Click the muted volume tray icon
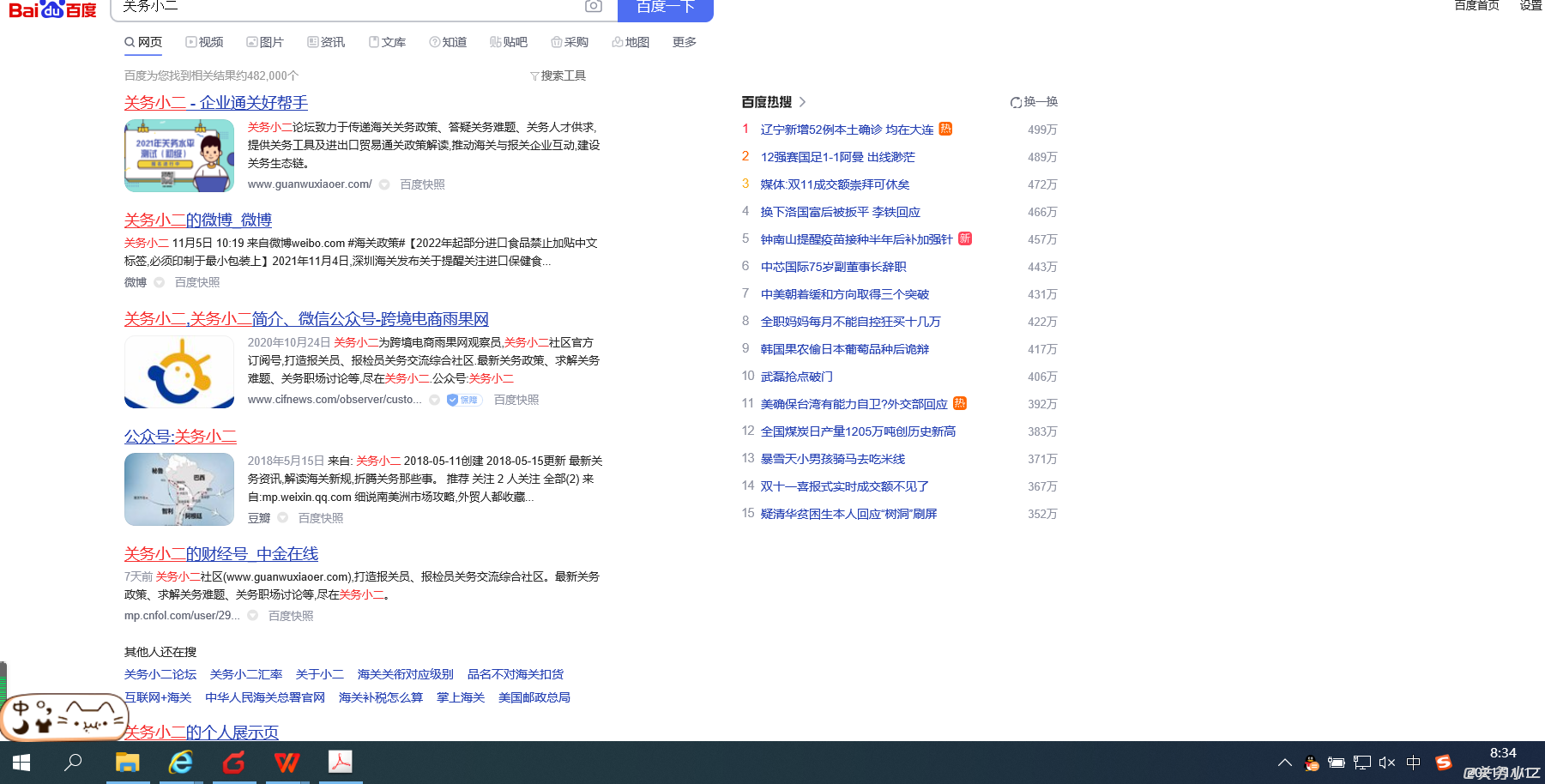This screenshot has width=1545, height=784. pos(1387,763)
